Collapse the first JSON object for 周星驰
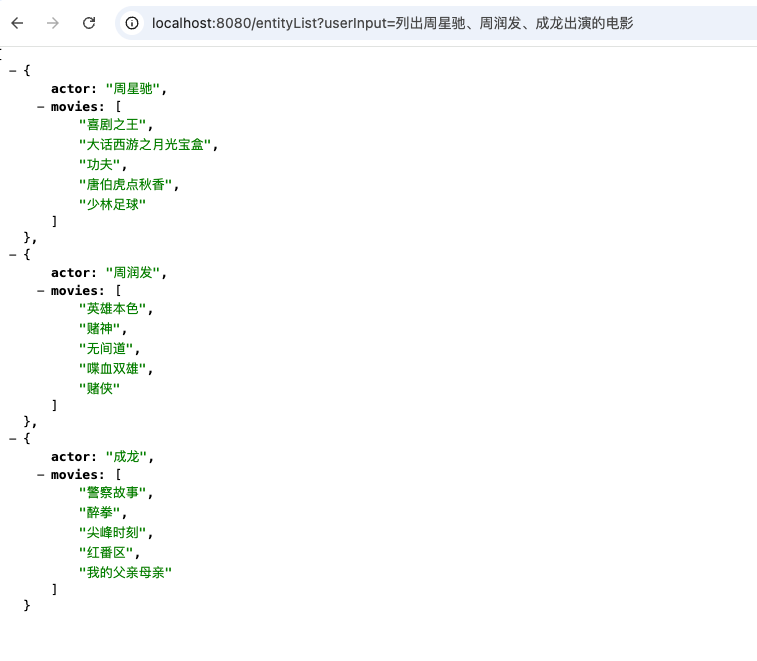This screenshot has height=661, width=757. (x=13, y=70)
